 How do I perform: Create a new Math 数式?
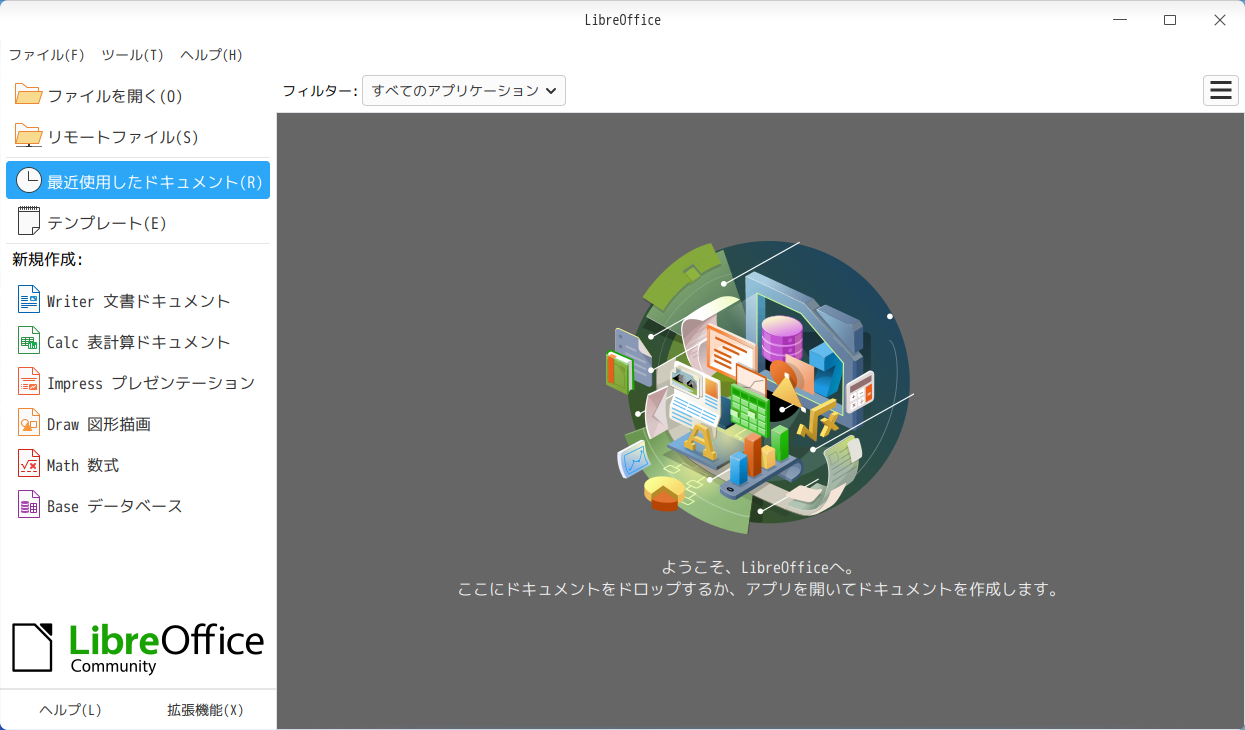[x=138, y=465]
